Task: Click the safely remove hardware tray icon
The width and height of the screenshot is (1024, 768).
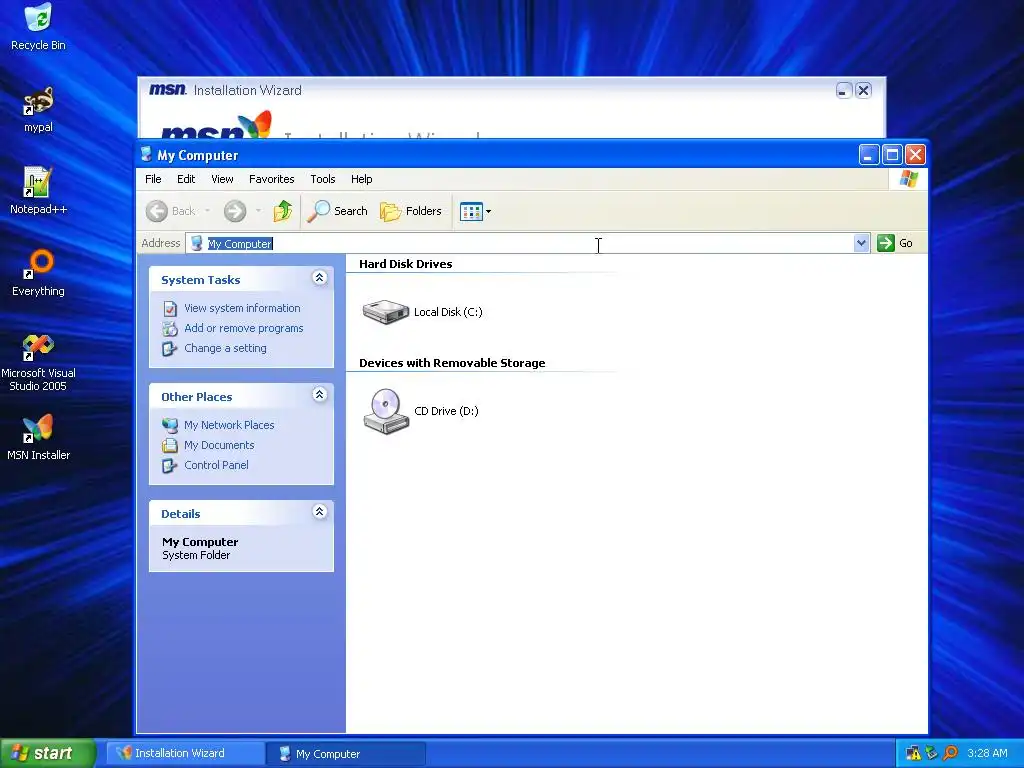Action: [x=932, y=754]
